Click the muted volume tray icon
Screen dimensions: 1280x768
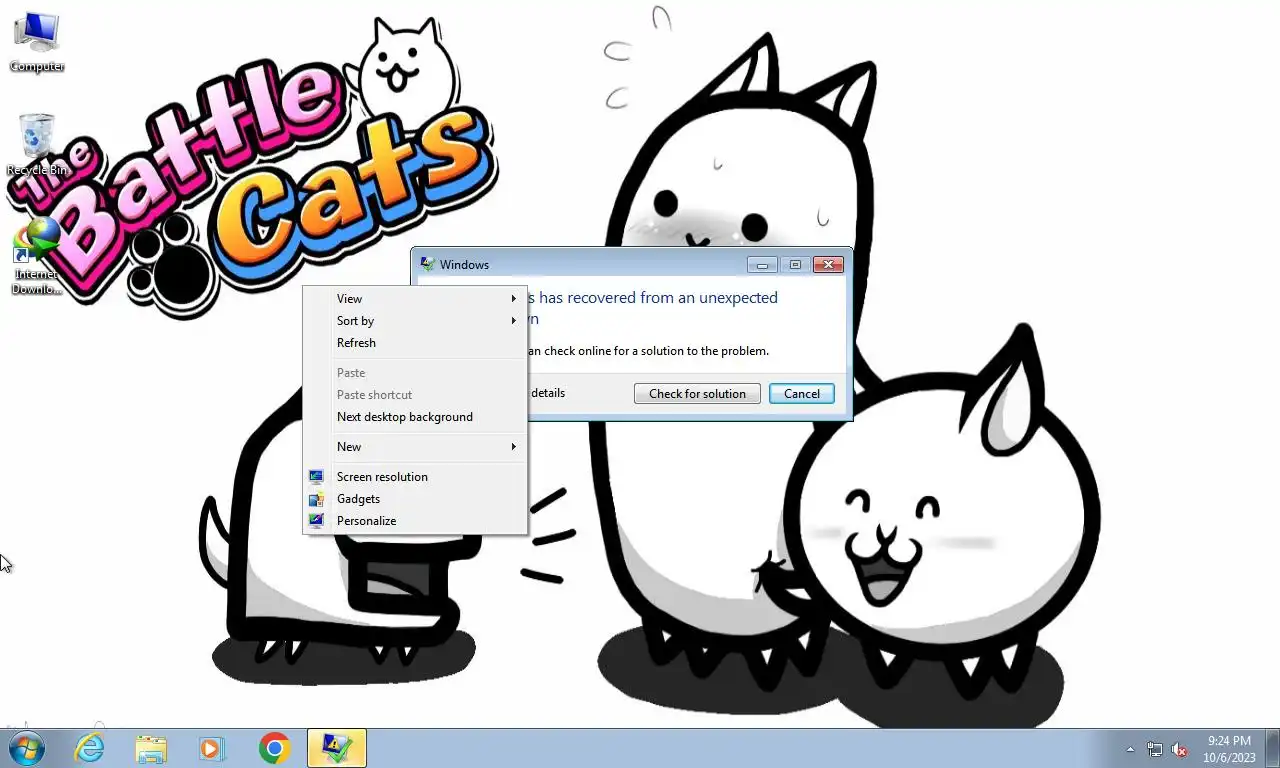coord(1179,749)
